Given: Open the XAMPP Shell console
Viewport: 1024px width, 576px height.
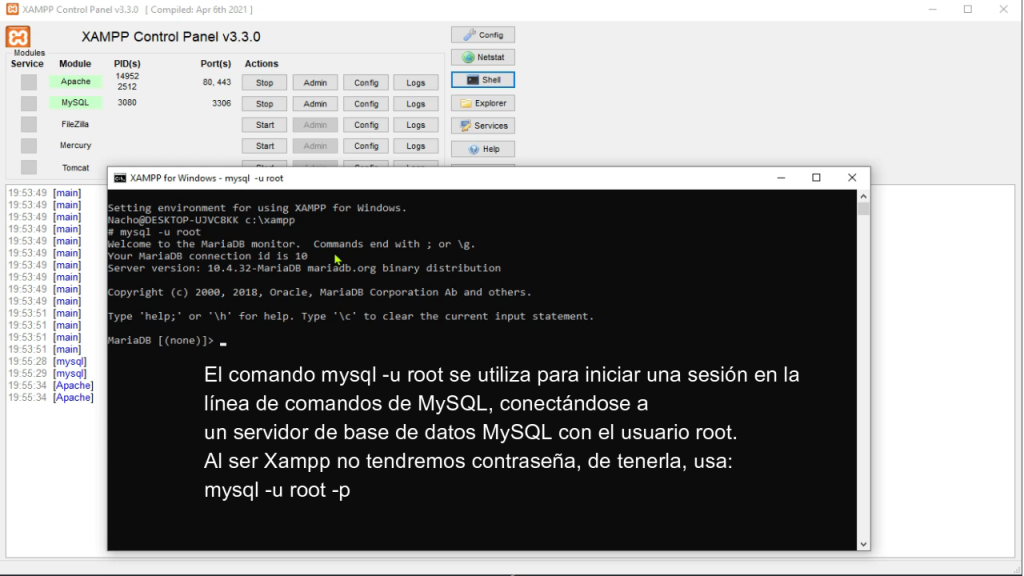Looking at the screenshot, I should (483, 79).
